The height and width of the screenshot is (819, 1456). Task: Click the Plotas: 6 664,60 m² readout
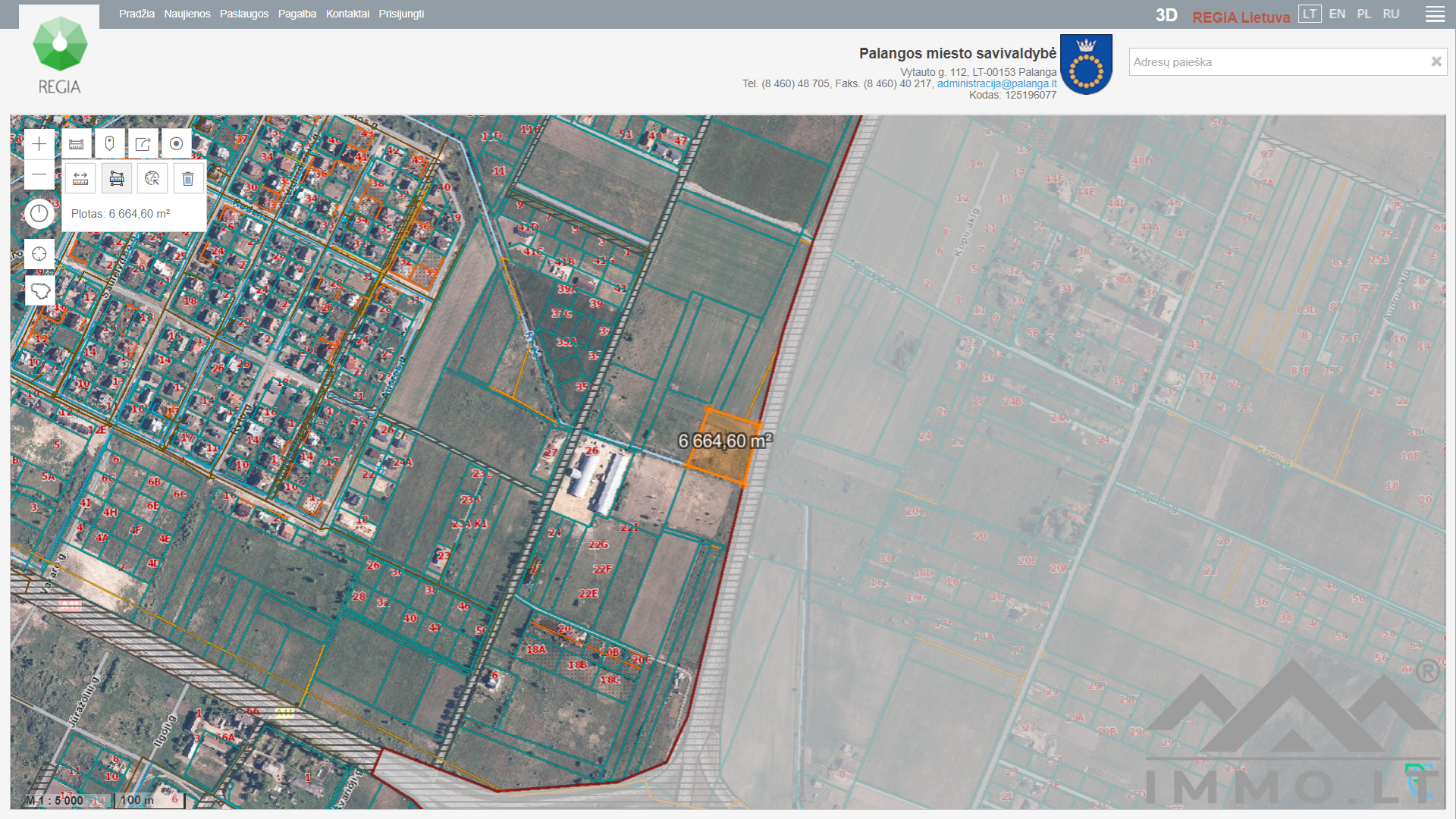pos(121,214)
